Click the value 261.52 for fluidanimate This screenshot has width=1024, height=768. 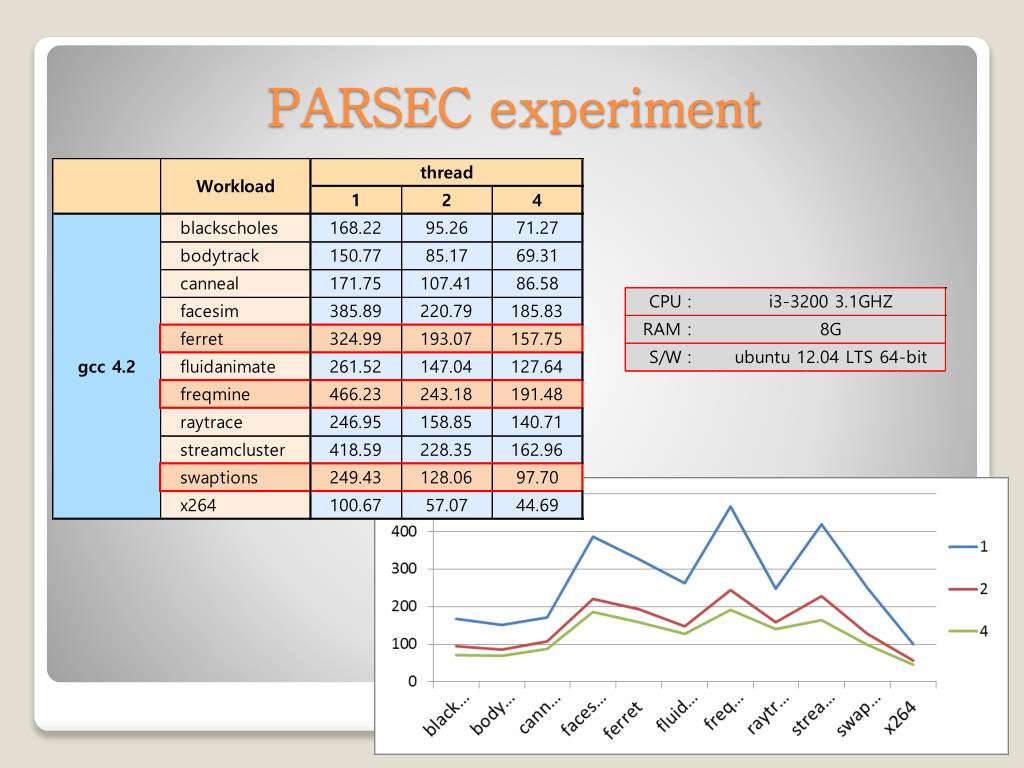tap(355, 366)
